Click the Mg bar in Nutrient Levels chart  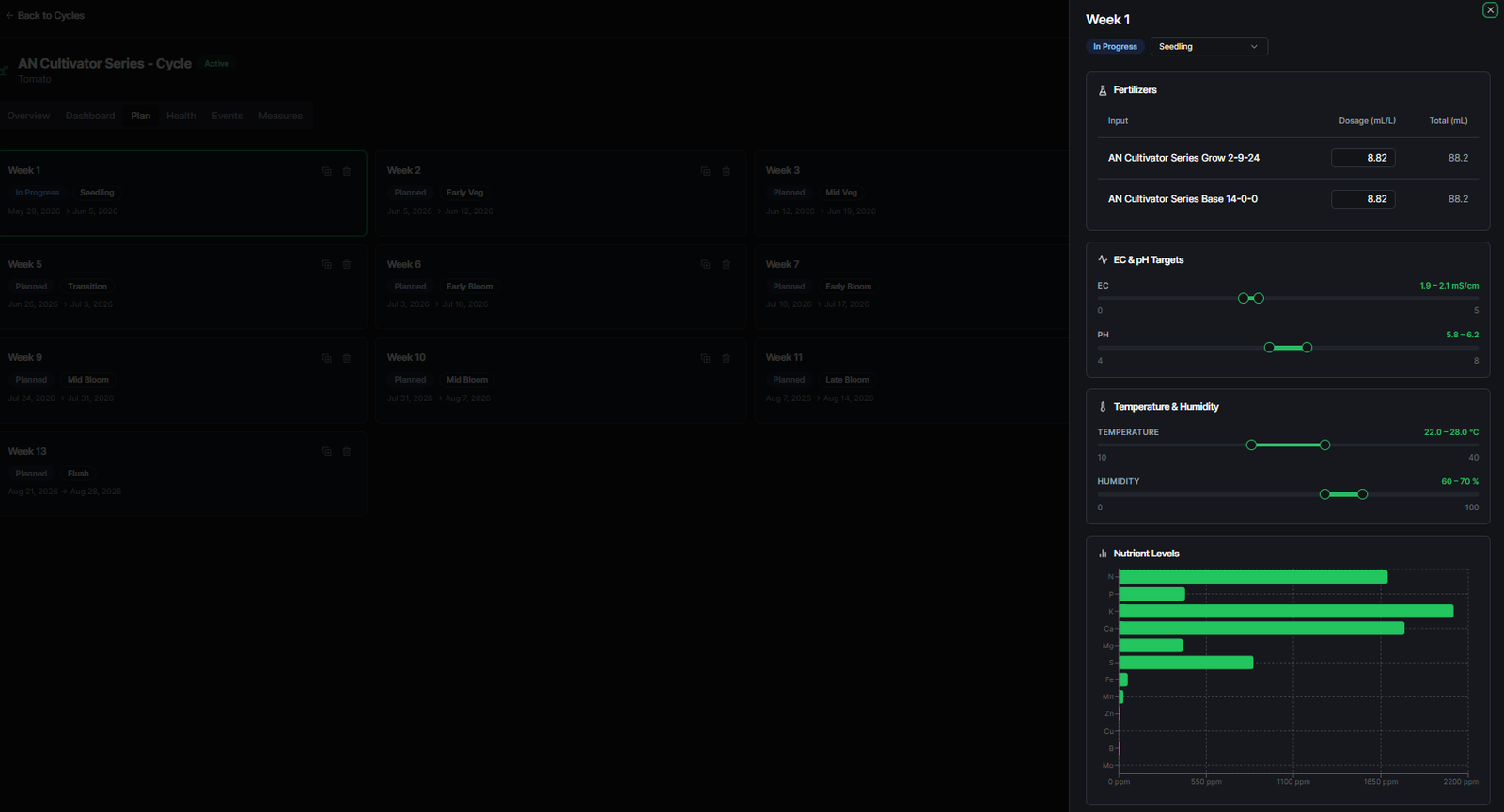(x=1151, y=646)
